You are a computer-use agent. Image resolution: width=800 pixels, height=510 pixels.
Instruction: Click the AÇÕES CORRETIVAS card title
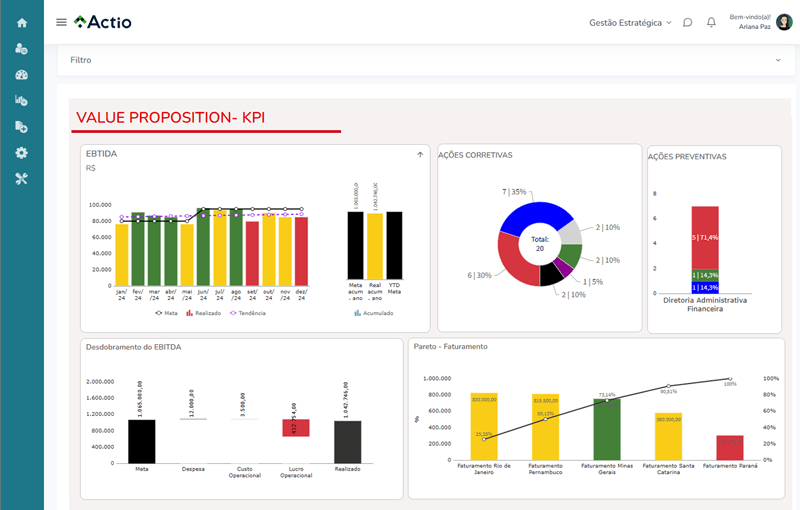(x=476, y=155)
